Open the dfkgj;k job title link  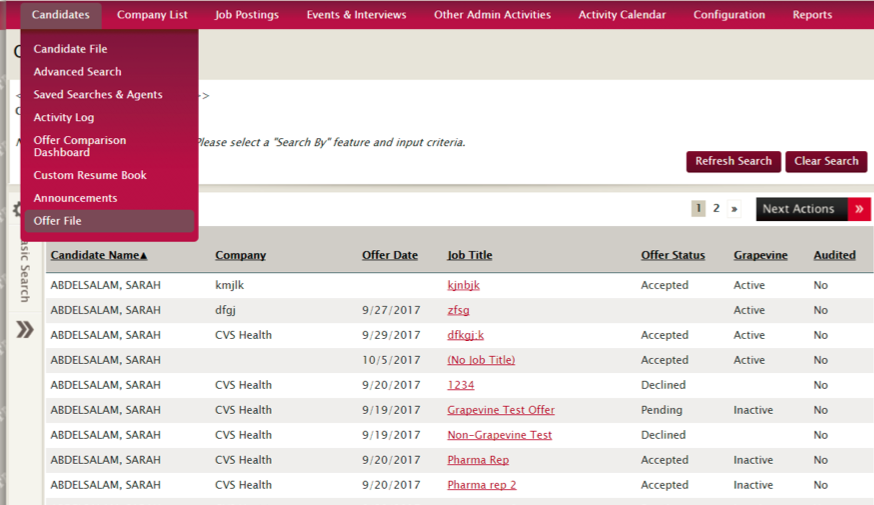tap(465, 336)
